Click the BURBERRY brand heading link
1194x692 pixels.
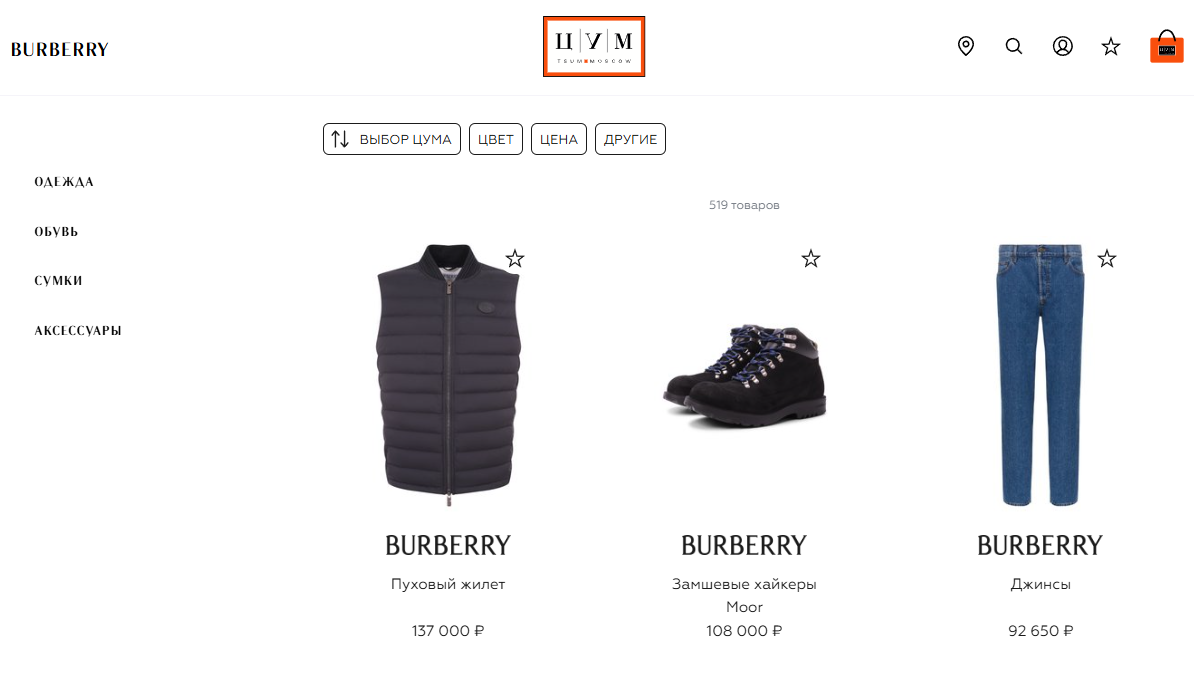59,49
